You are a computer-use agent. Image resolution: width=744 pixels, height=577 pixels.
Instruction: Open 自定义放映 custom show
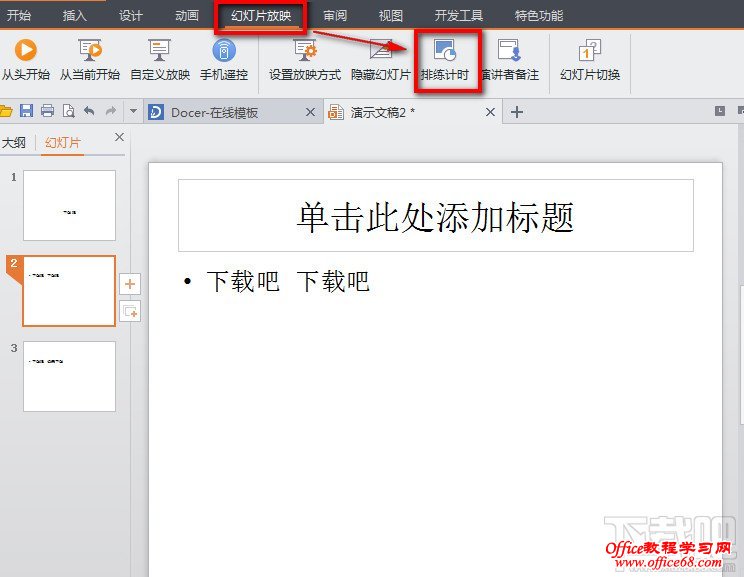click(160, 59)
